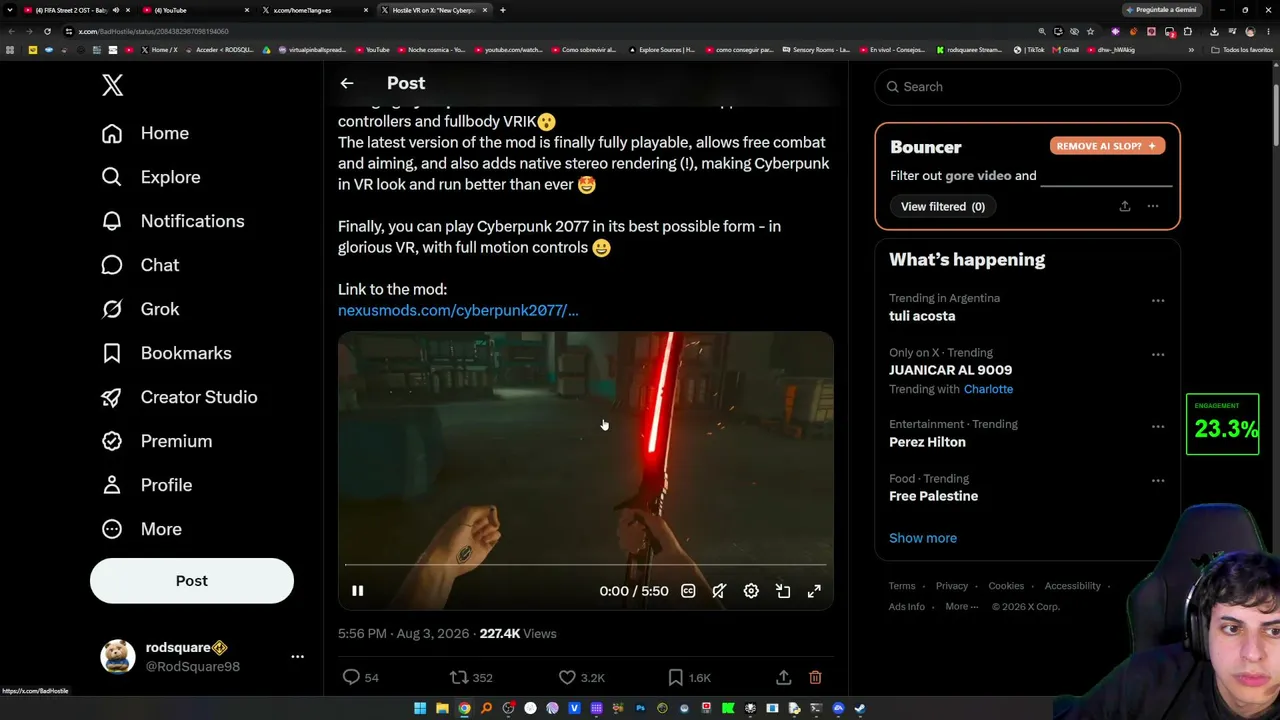Share the post using the share icon

tap(783, 677)
